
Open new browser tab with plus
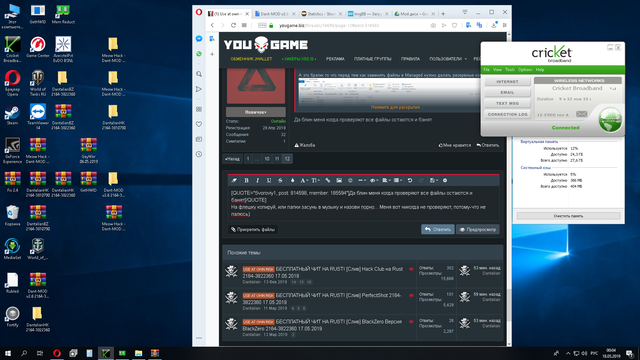click(x=443, y=14)
